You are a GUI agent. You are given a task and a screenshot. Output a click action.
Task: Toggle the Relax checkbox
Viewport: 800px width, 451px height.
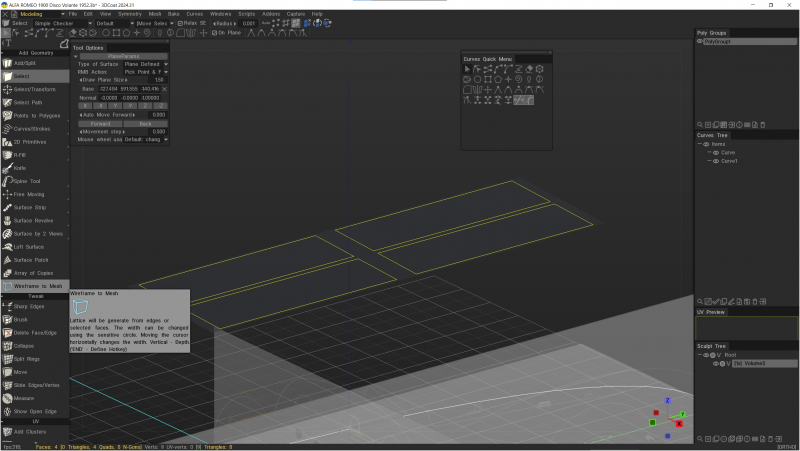179,23
